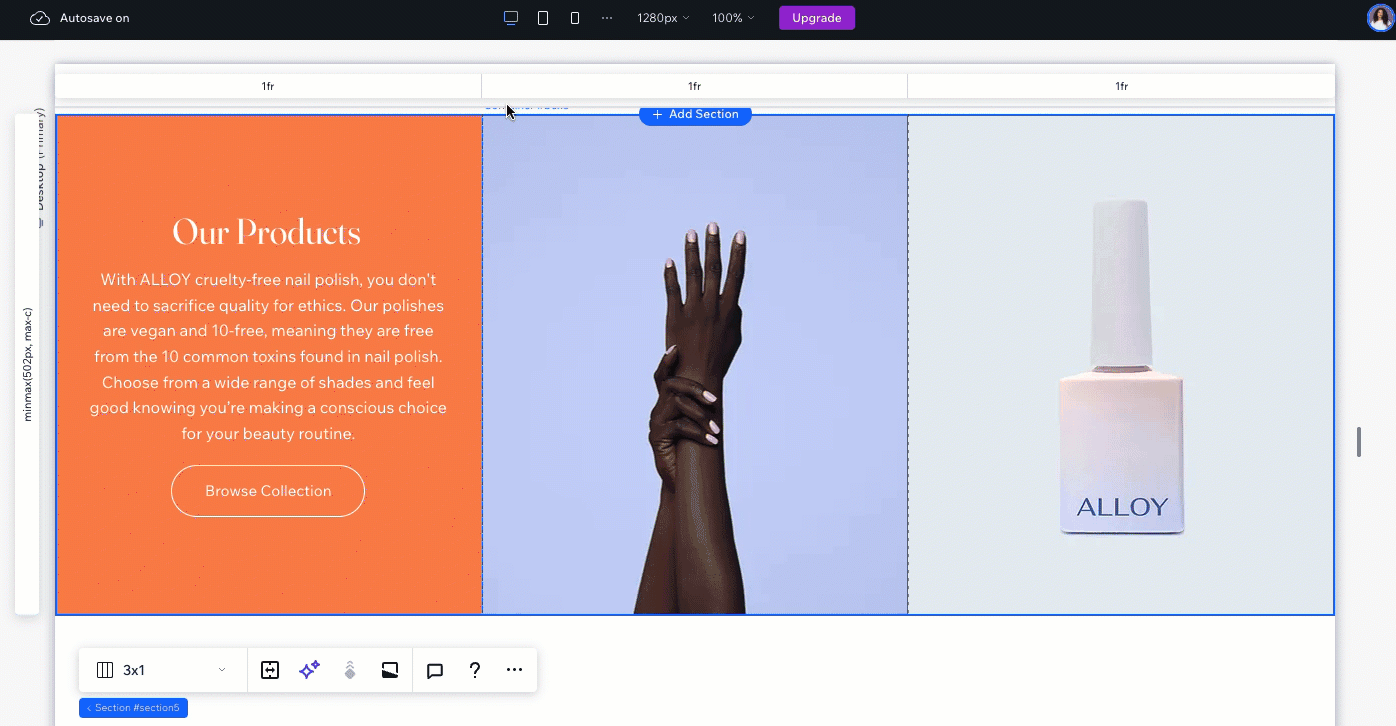
Task: Switch to tablet breakpoint view
Action: [543, 18]
